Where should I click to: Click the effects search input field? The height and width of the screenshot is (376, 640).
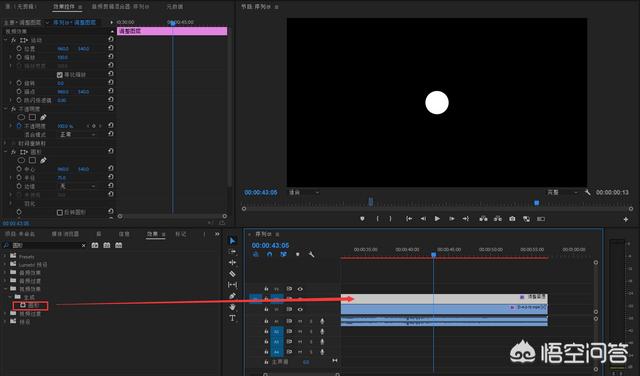coord(45,245)
